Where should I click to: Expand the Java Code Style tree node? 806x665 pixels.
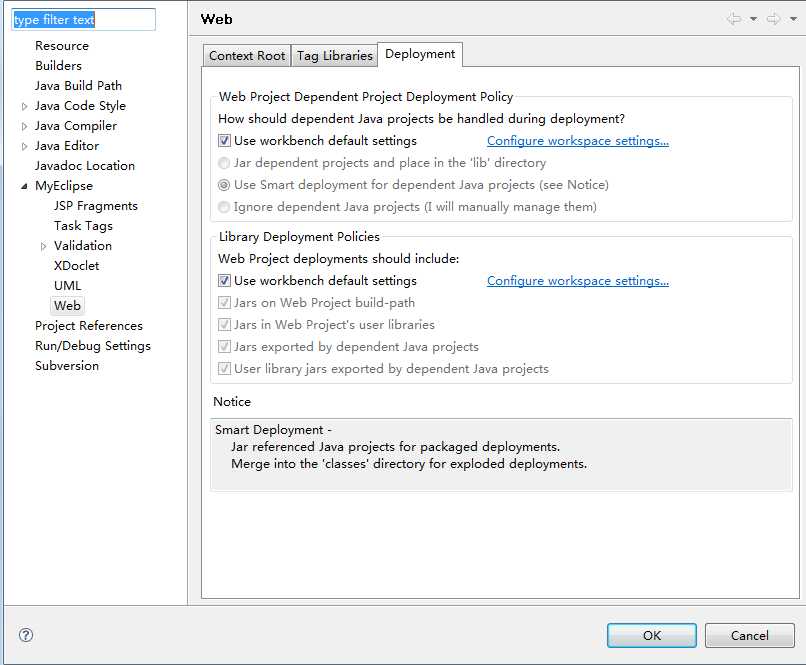coord(25,106)
